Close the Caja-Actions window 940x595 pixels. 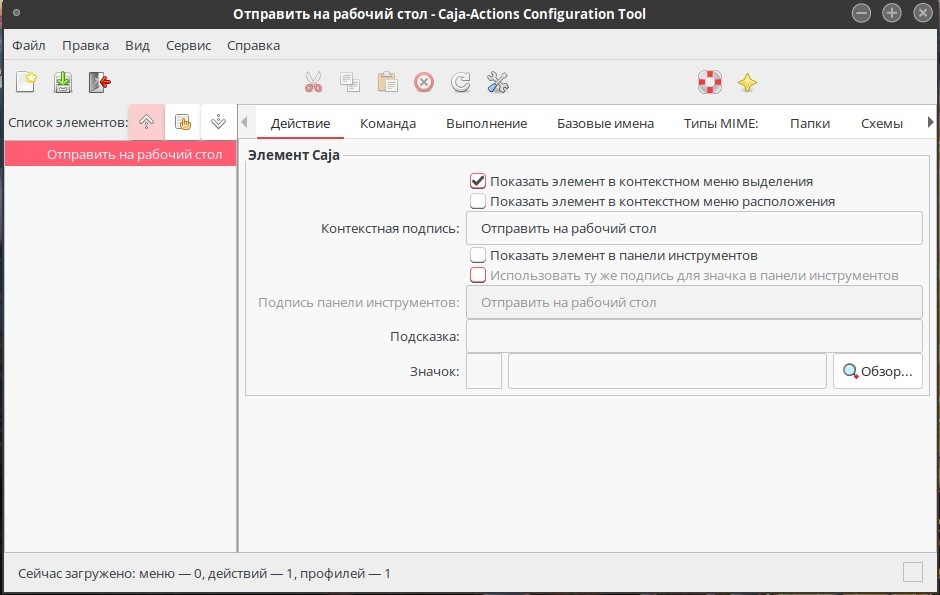click(923, 13)
